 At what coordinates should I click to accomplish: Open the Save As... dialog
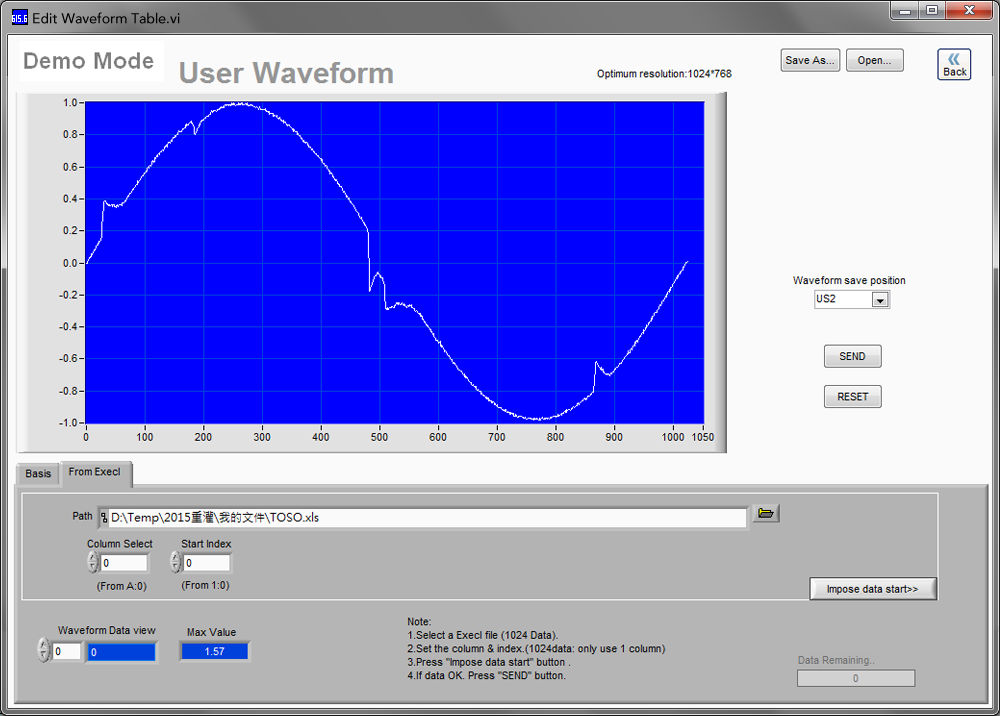pyautogui.click(x=810, y=61)
